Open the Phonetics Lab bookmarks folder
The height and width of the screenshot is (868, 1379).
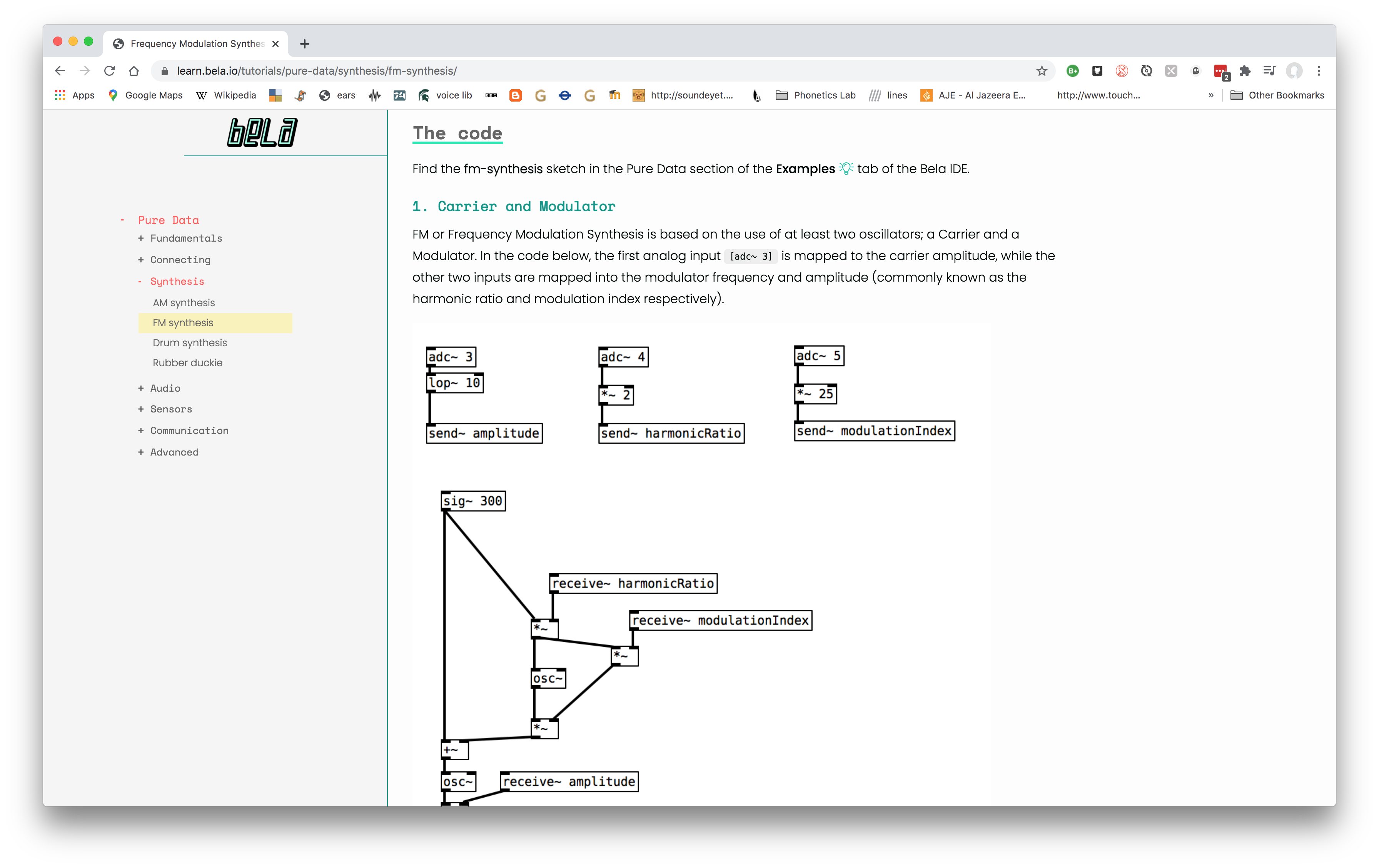pyautogui.click(x=815, y=95)
